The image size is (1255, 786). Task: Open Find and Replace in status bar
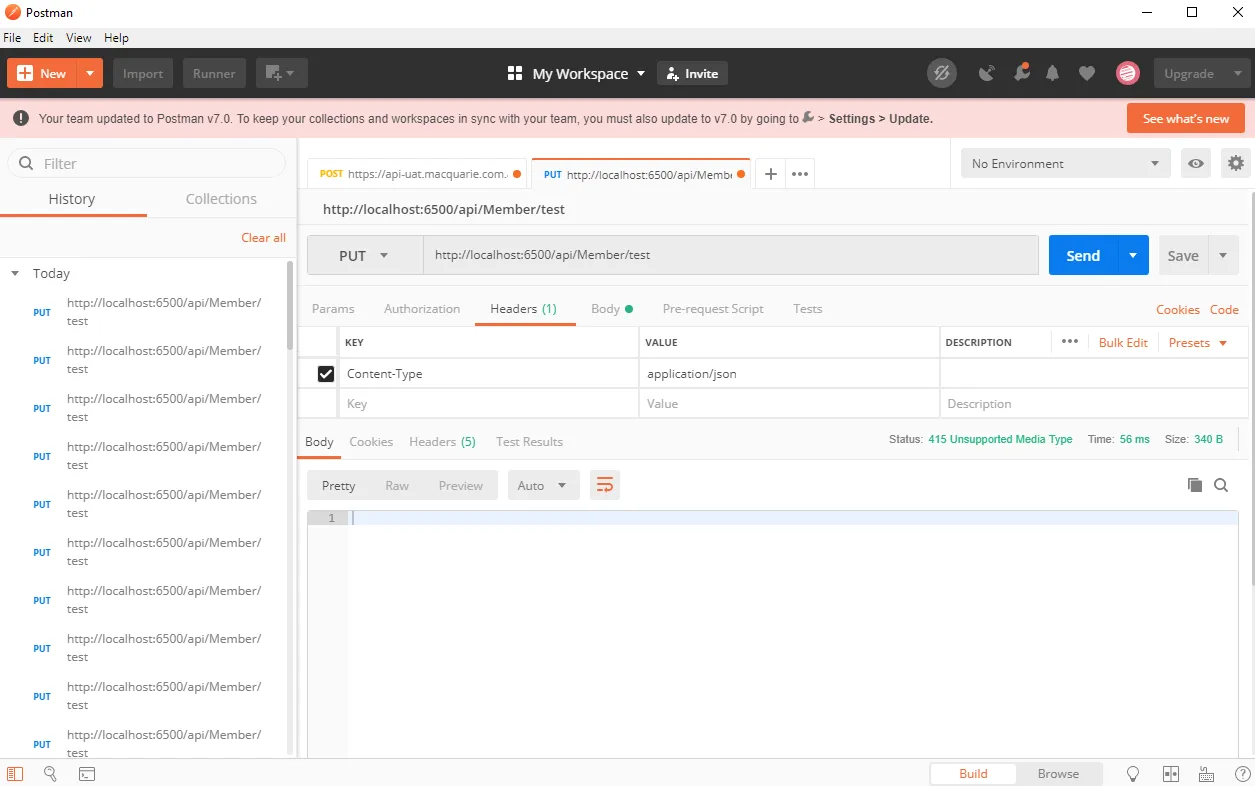pyautogui.click(x=50, y=774)
